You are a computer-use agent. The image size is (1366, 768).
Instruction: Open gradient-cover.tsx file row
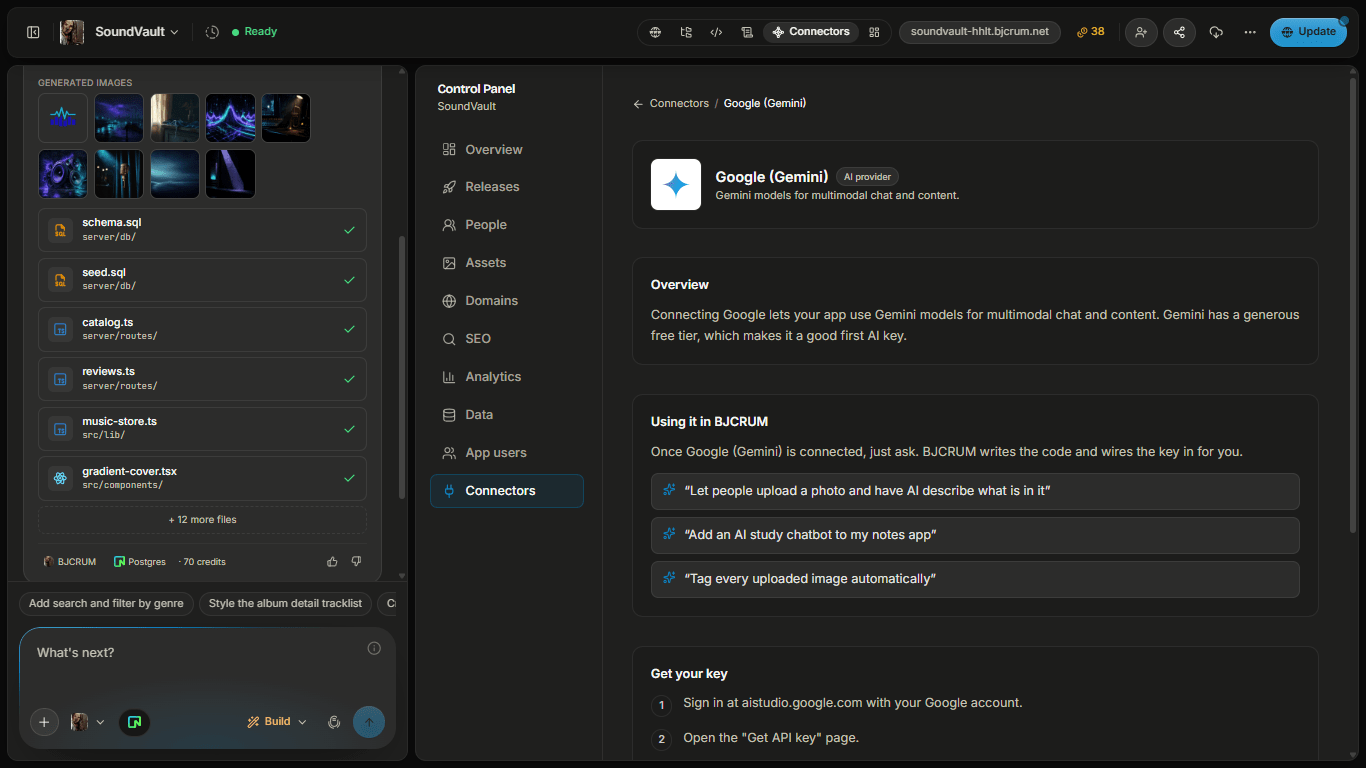202,479
